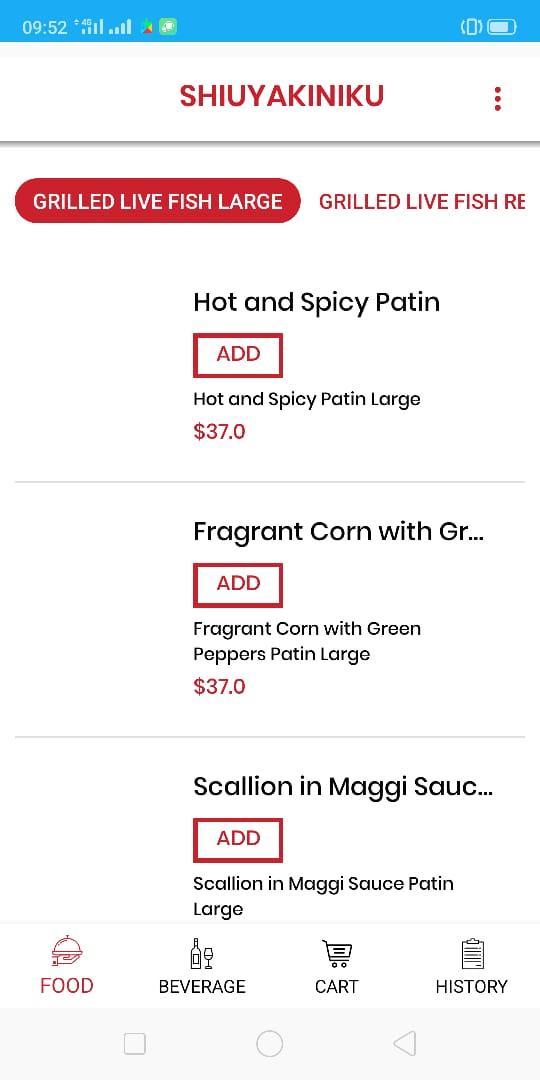Viewport: 540px width, 1080px height.
Task: Tap the Android home circle button
Action: click(269, 1043)
